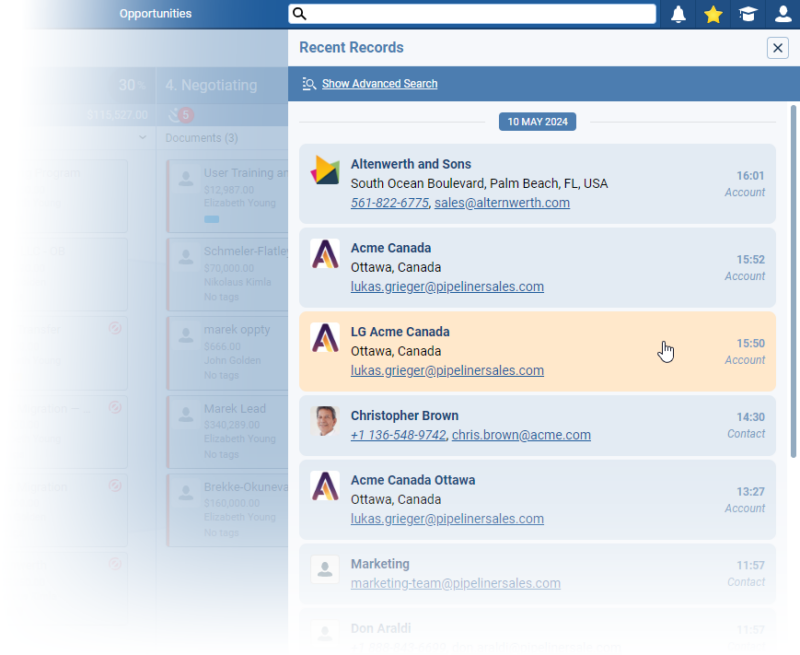Expand the Documents (3) column dropdown
800x655 pixels.
pos(202,138)
